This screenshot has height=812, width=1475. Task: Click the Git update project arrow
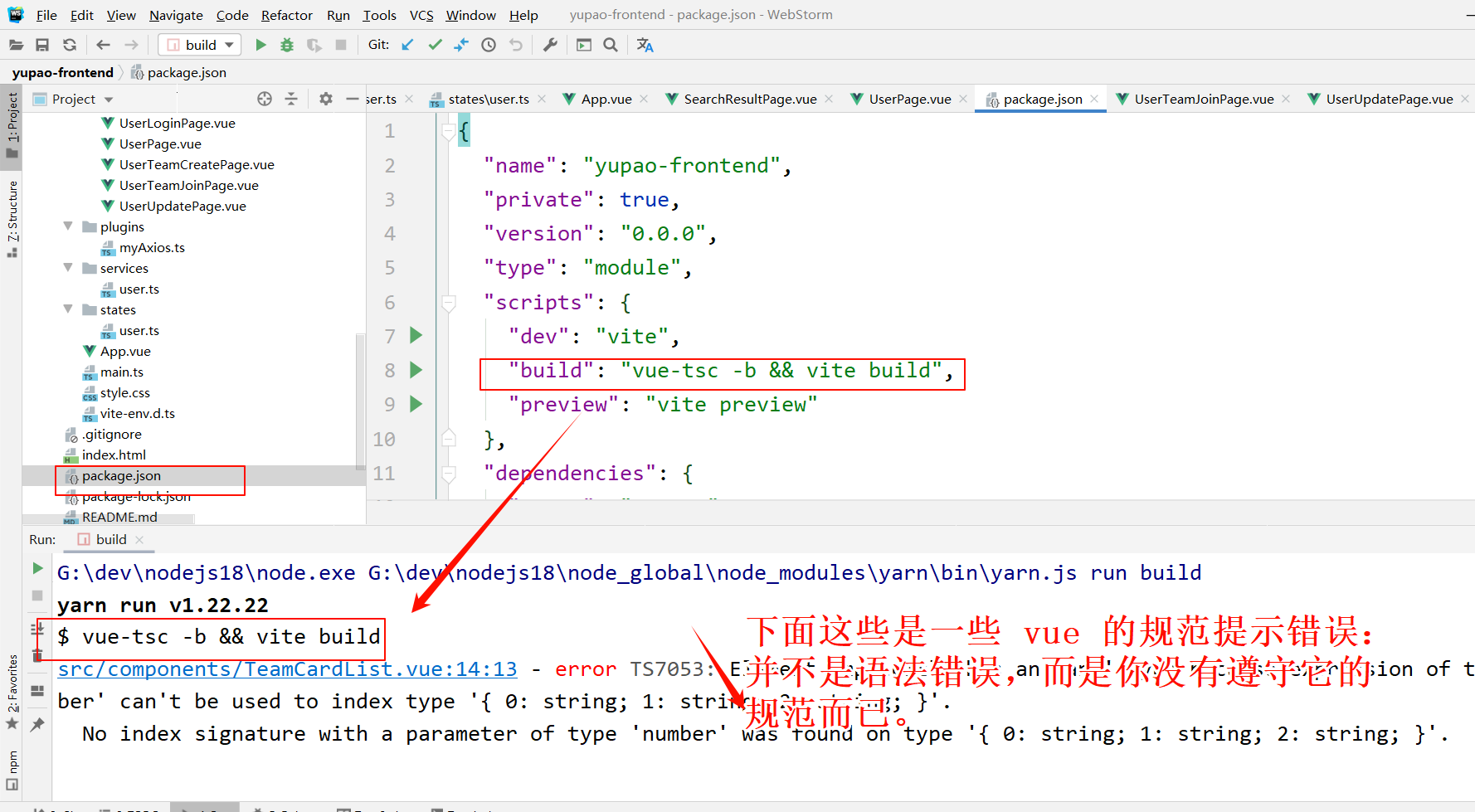tap(407, 45)
